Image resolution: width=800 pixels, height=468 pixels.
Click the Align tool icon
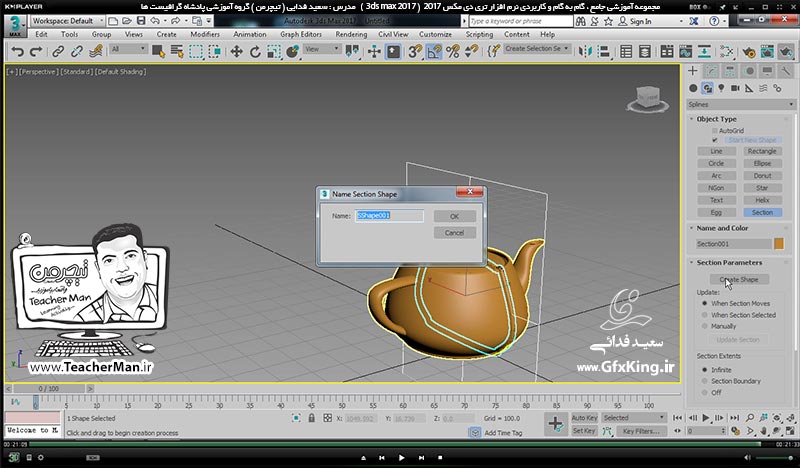pyautogui.click(x=604, y=52)
